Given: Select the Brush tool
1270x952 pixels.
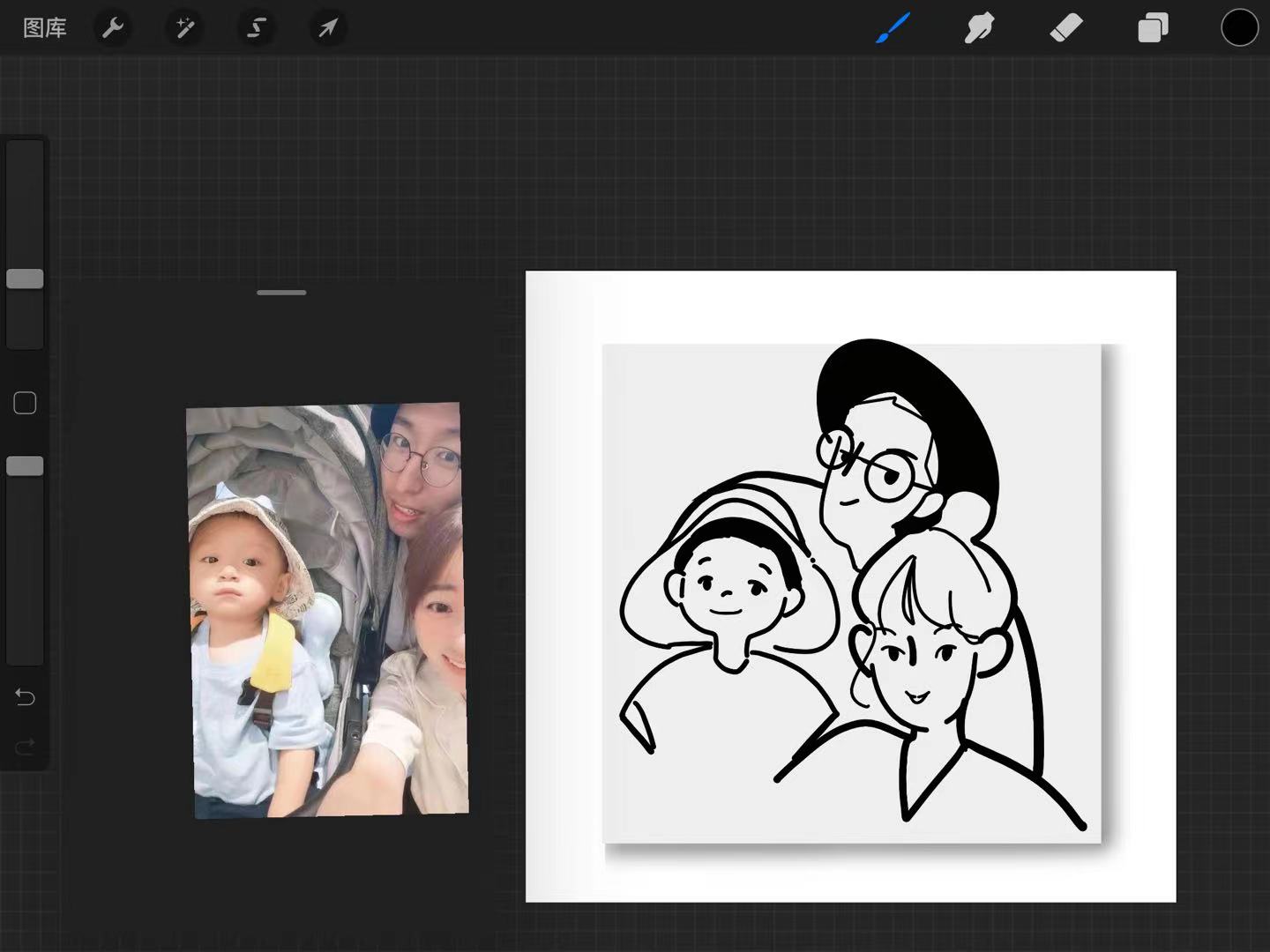Looking at the screenshot, I should (893, 28).
